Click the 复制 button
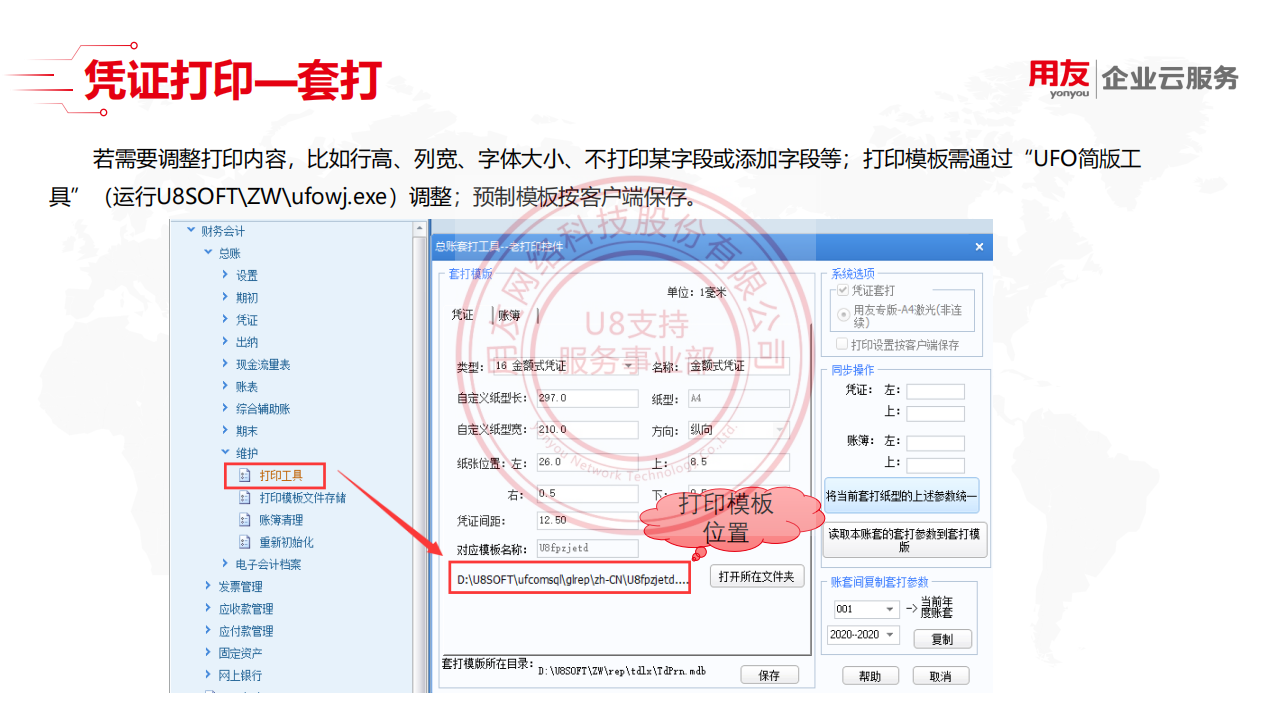Image resolution: width=1272 pixels, height=715 pixels. pyautogui.click(x=942, y=639)
